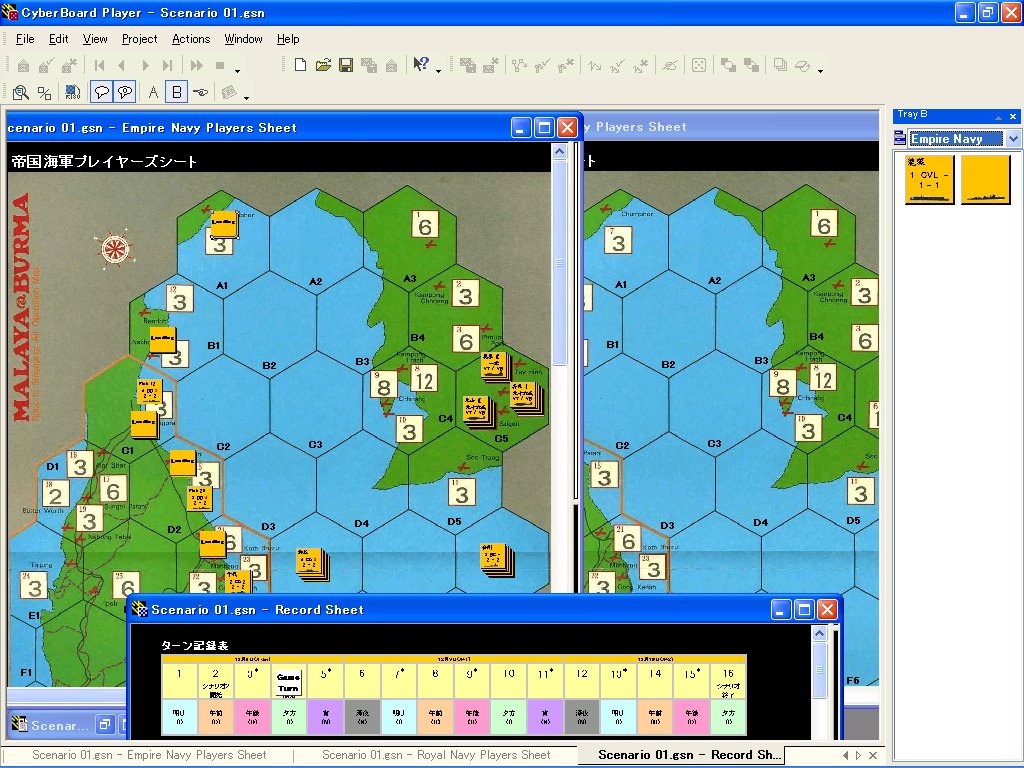Click the compass rose on the map
1024x768 pixels.
pyautogui.click(x=114, y=249)
